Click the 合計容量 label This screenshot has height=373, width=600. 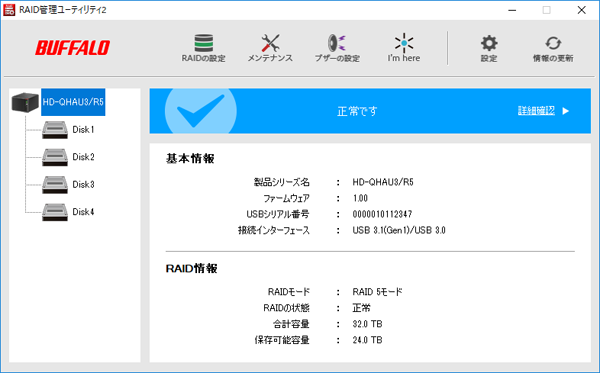point(291,324)
